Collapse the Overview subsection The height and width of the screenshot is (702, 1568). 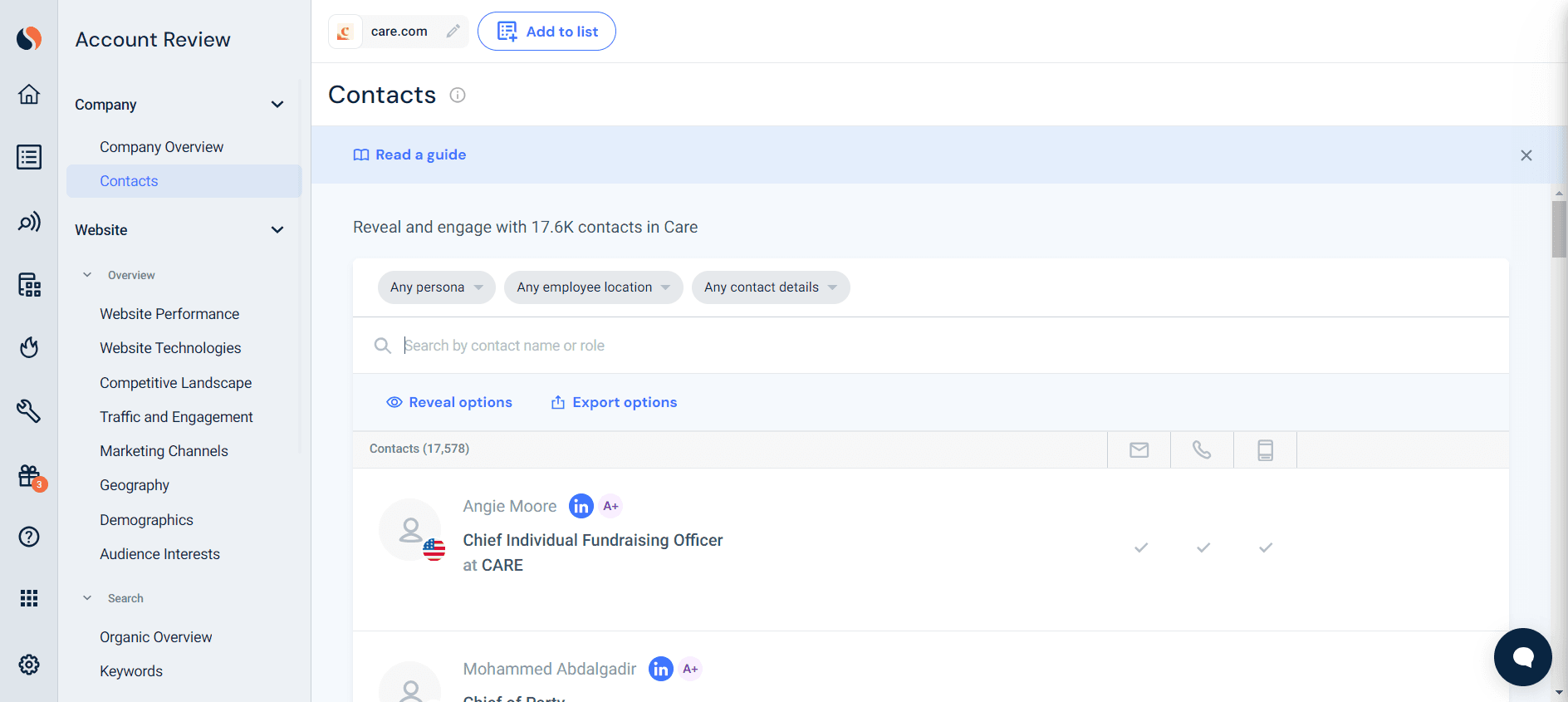[x=87, y=275]
